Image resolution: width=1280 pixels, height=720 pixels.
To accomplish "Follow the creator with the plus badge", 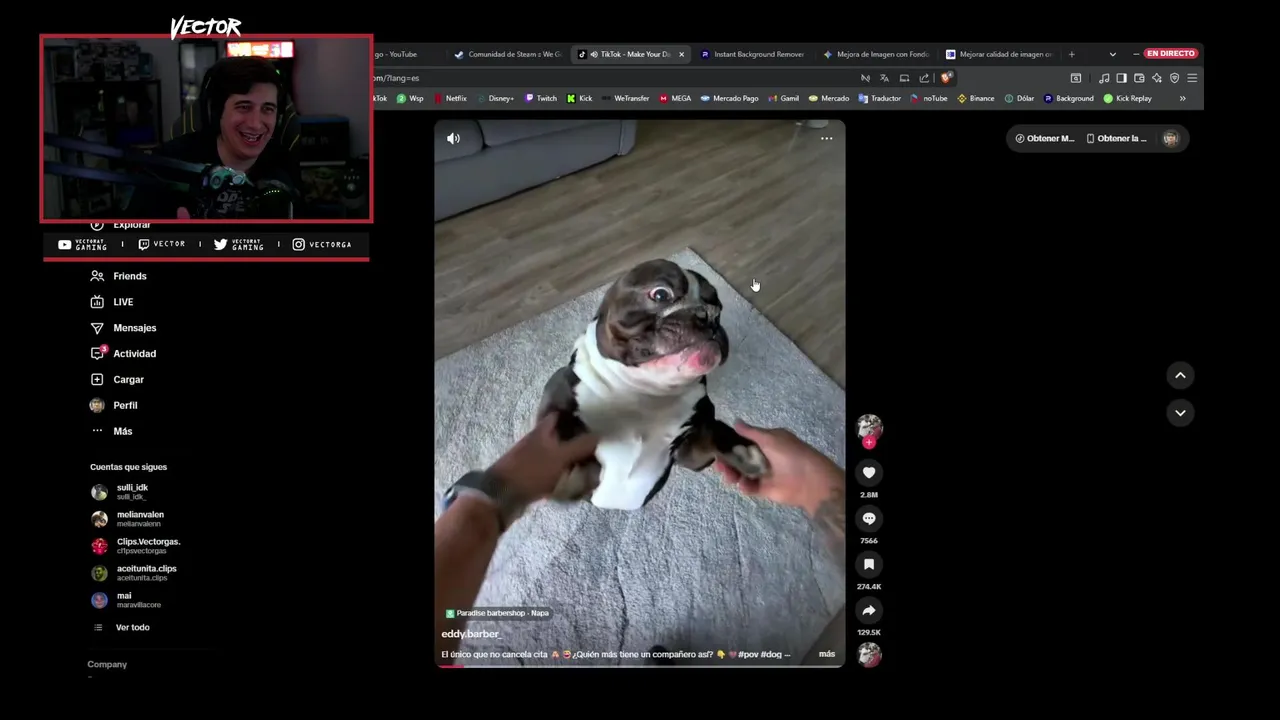I will [869, 442].
